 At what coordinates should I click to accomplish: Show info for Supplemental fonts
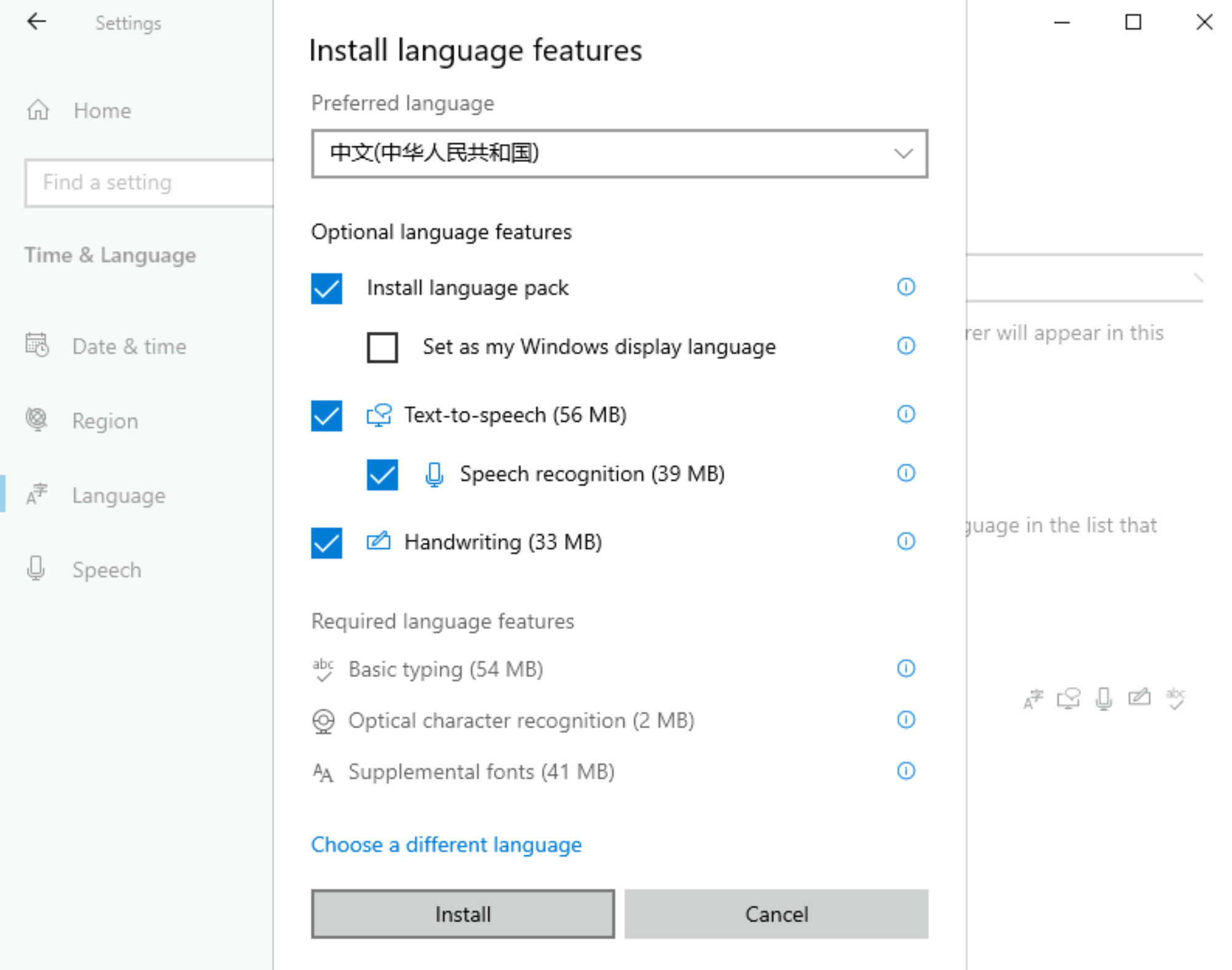point(906,771)
